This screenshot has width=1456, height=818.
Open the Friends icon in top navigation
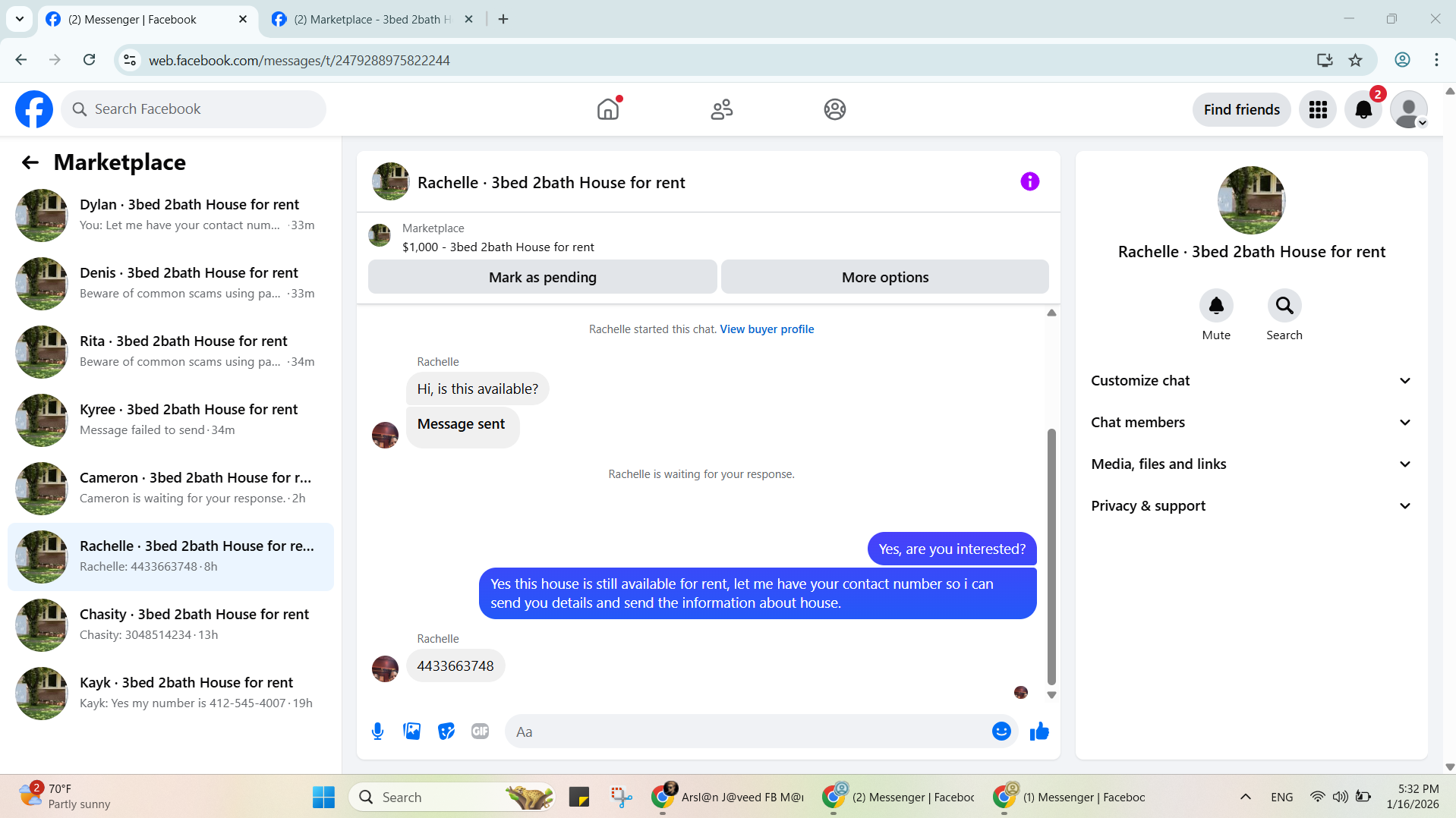(721, 109)
